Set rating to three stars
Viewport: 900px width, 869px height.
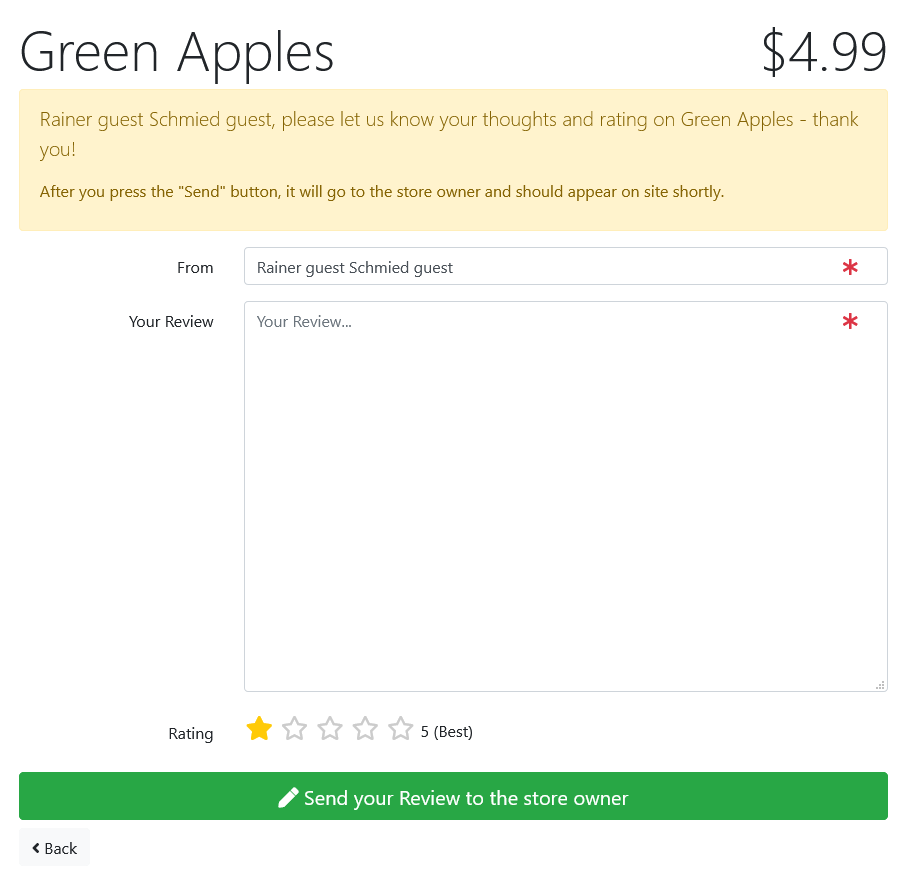(330, 729)
